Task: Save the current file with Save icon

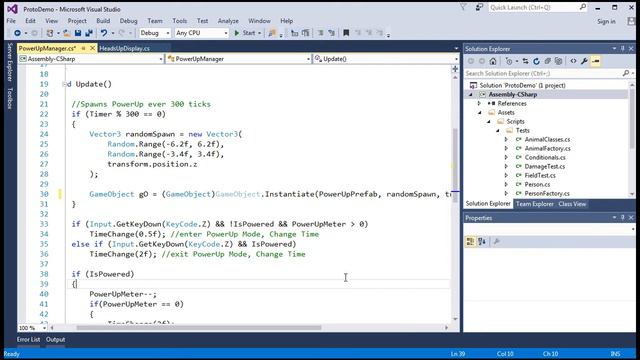Action: [x=78, y=33]
